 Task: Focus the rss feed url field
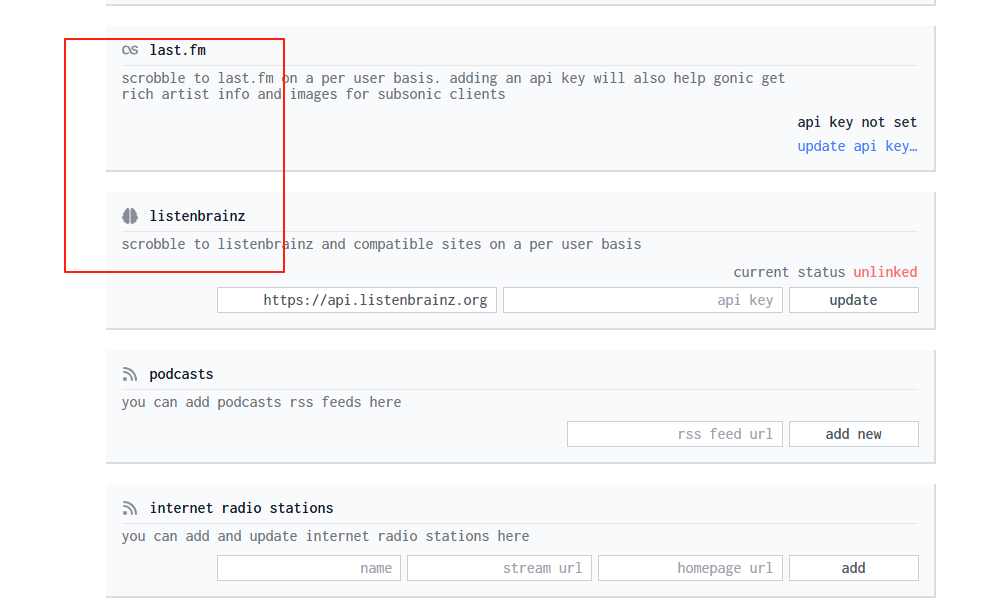(675, 434)
